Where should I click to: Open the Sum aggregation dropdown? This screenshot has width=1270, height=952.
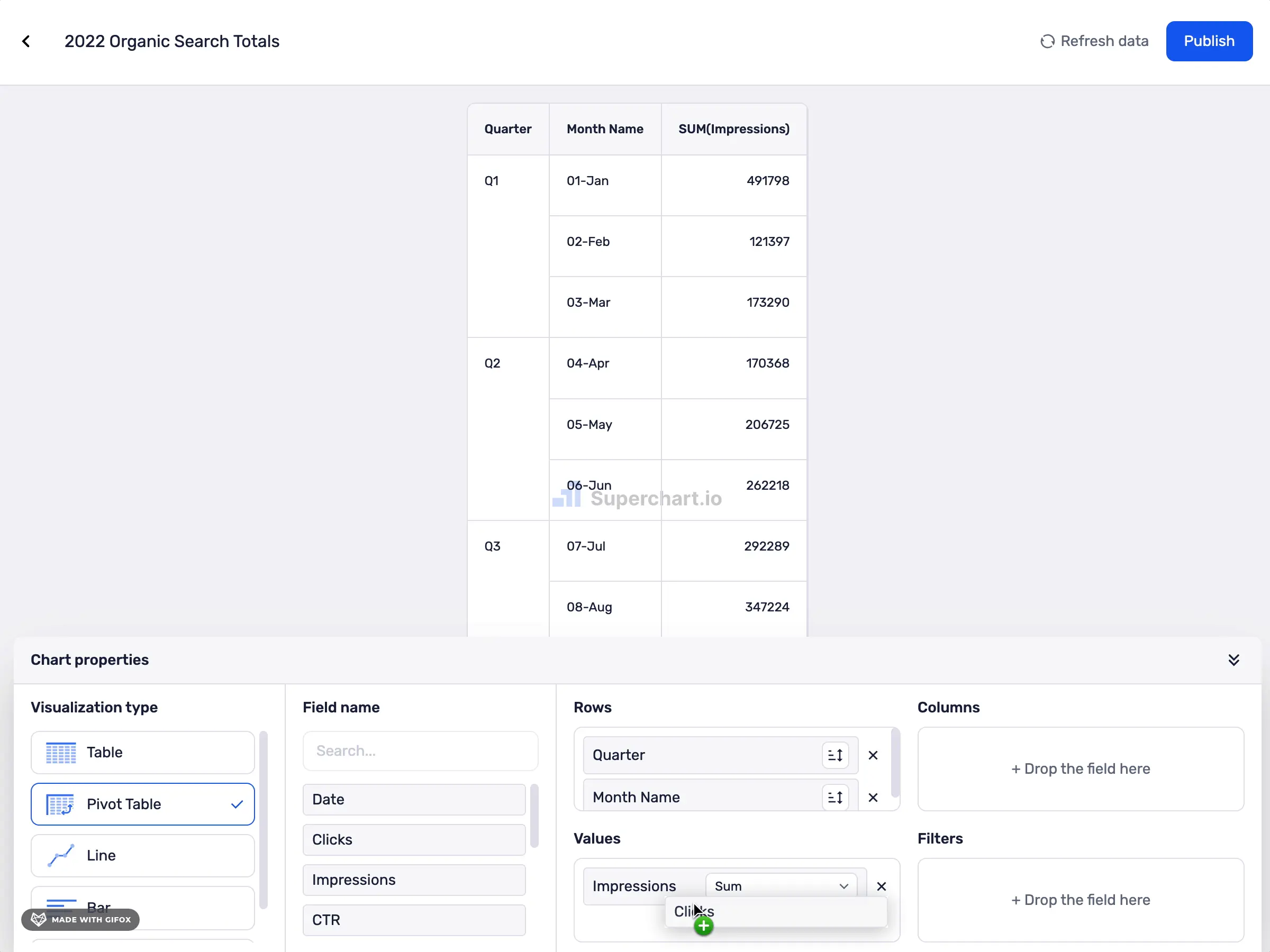[782, 886]
